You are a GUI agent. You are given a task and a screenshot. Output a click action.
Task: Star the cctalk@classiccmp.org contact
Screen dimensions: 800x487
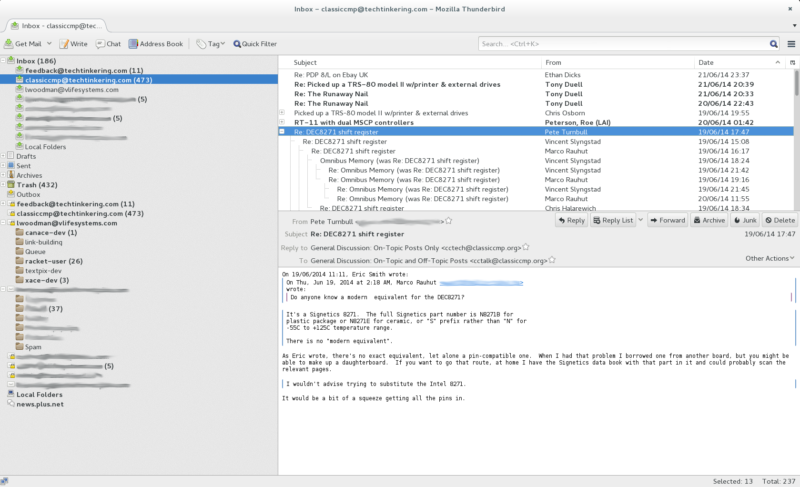552,260
